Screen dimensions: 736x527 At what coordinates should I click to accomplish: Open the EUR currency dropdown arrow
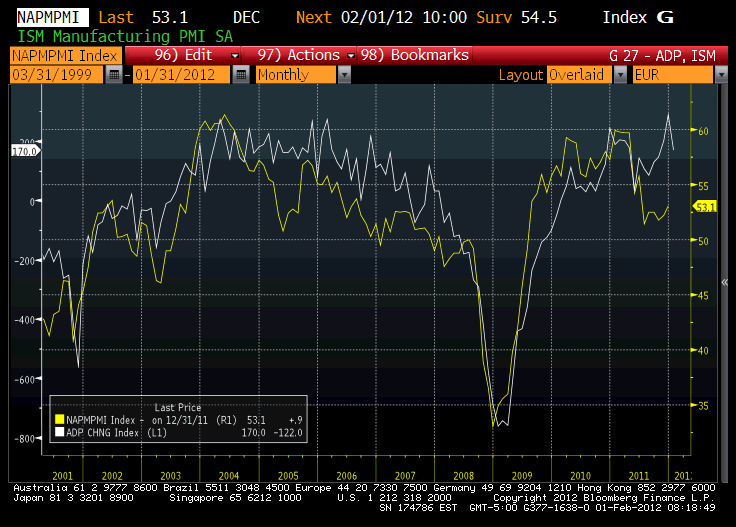tap(721, 75)
